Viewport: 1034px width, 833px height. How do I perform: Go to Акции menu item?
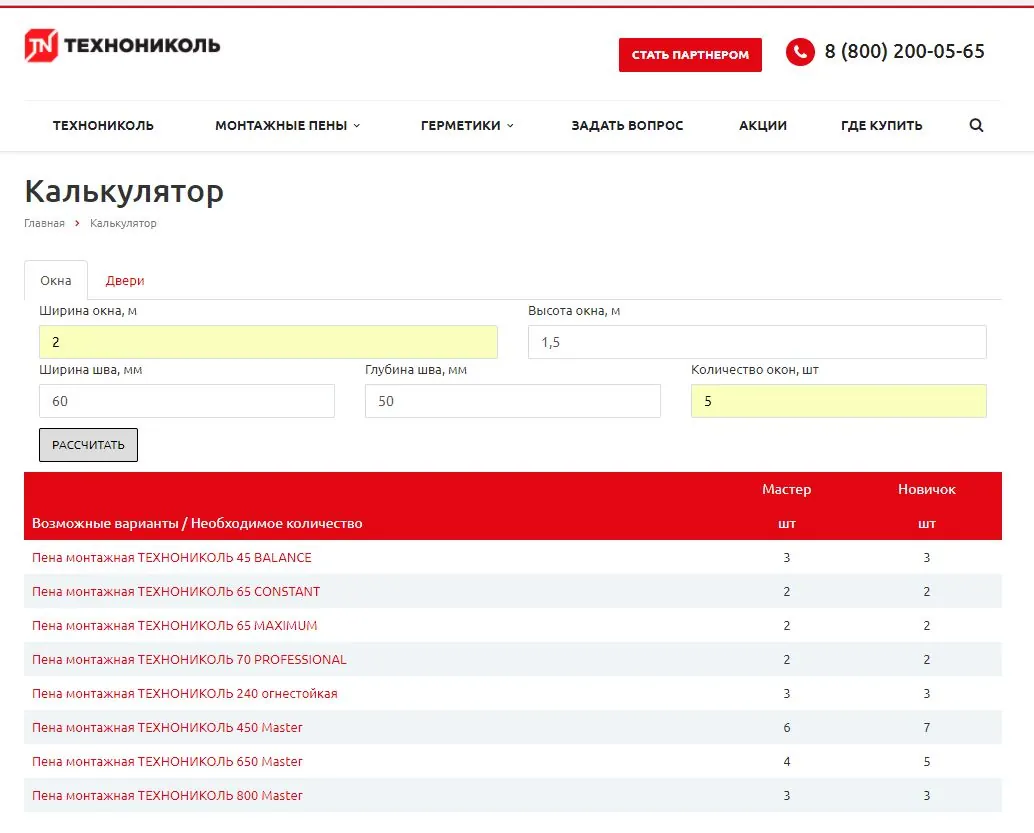tap(763, 125)
